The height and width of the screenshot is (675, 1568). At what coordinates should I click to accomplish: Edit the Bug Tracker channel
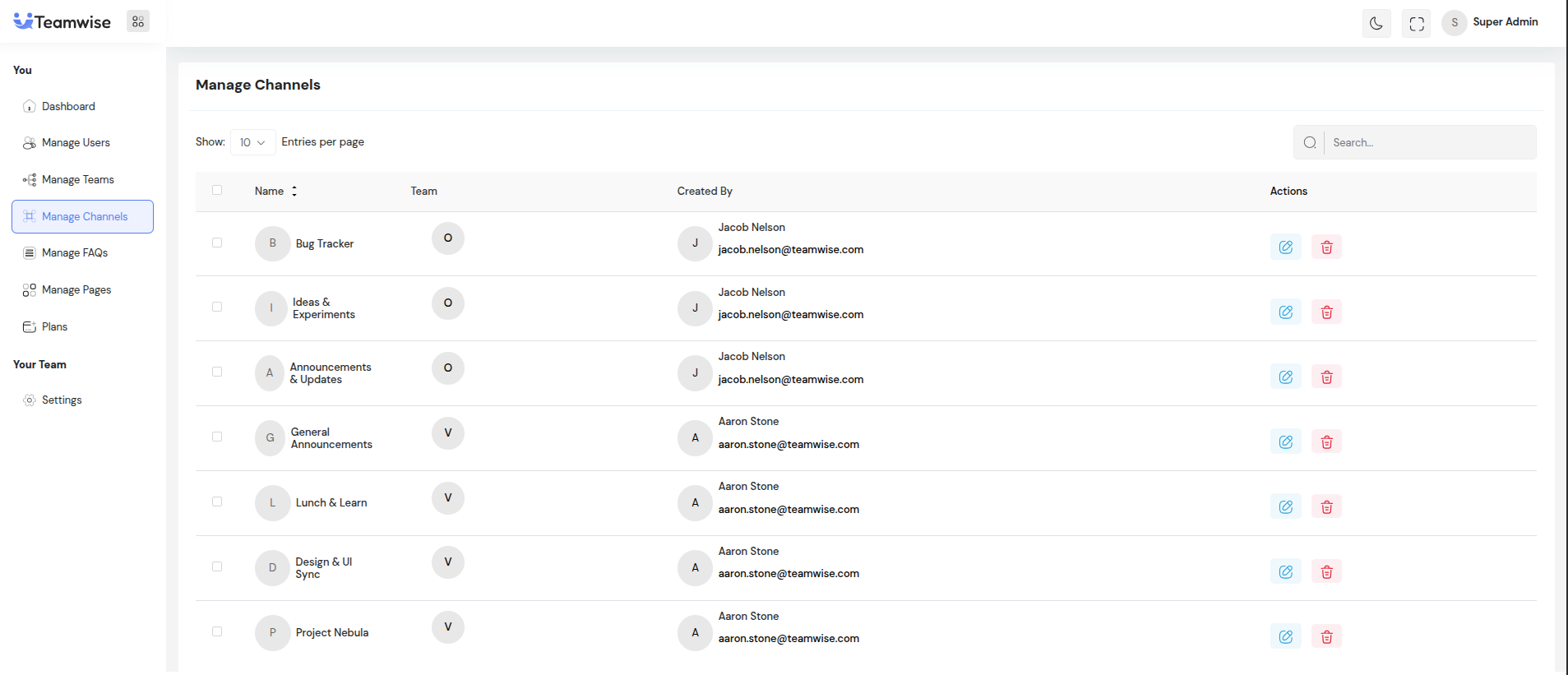1285,247
